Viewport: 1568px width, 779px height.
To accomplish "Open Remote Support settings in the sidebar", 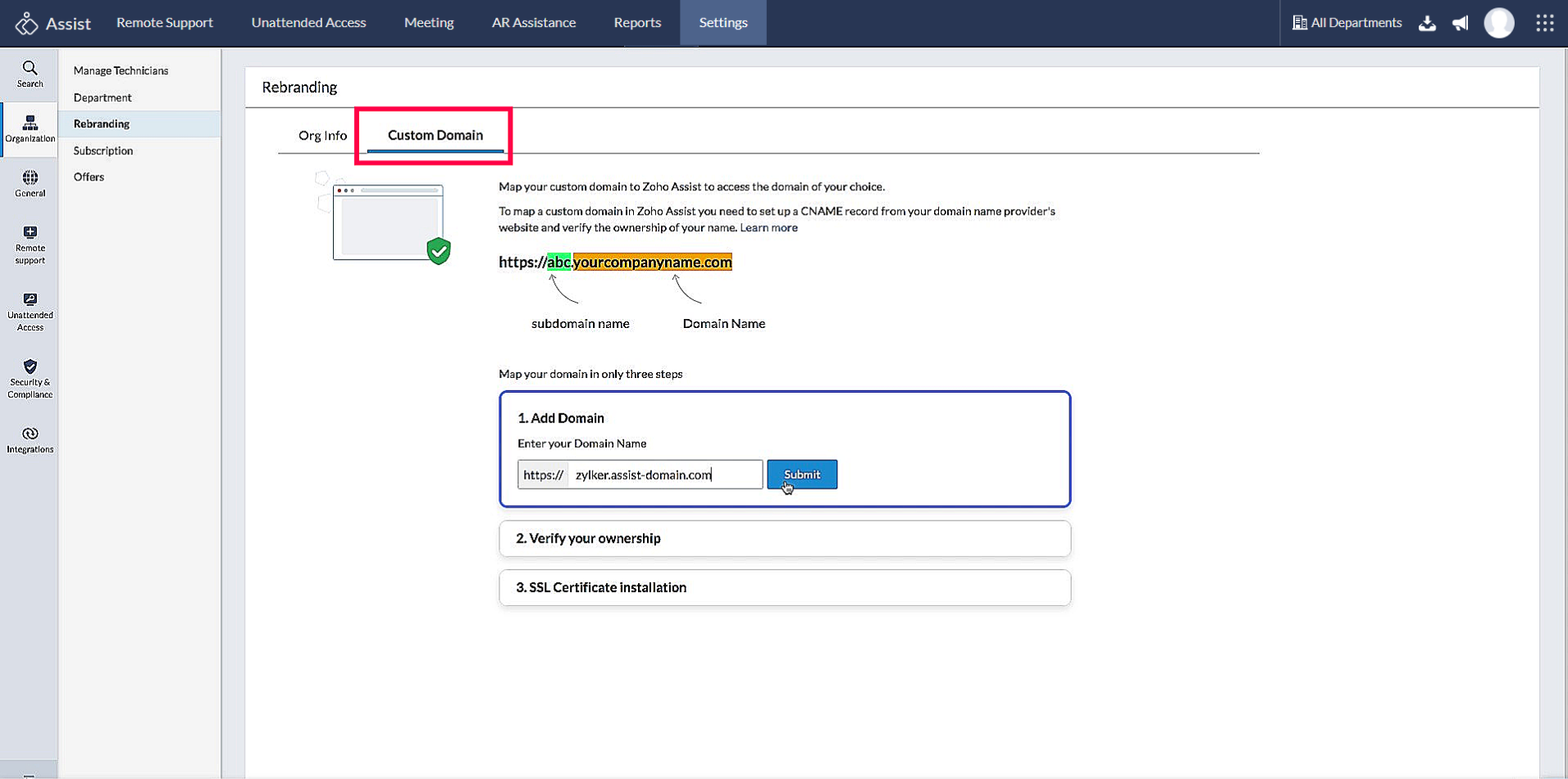I will tap(30, 244).
